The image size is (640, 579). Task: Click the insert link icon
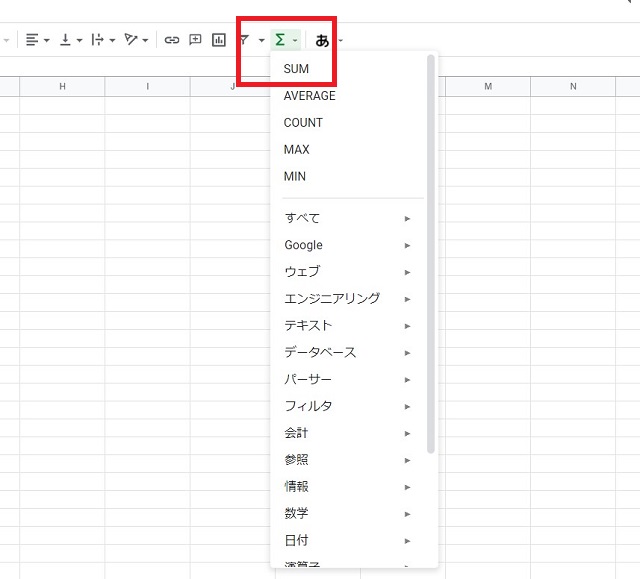(172, 40)
